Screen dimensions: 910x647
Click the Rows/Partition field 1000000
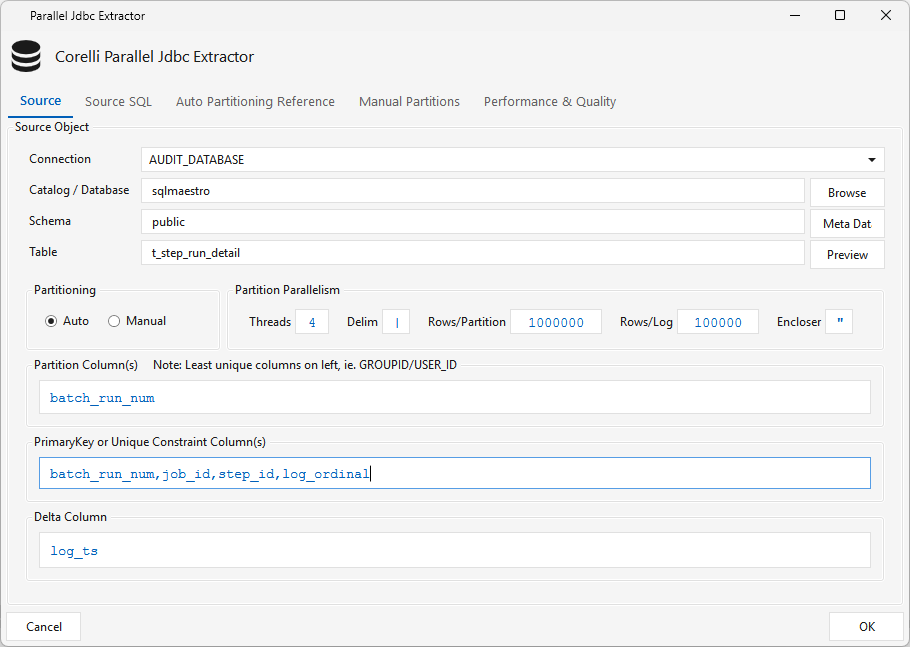(556, 322)
